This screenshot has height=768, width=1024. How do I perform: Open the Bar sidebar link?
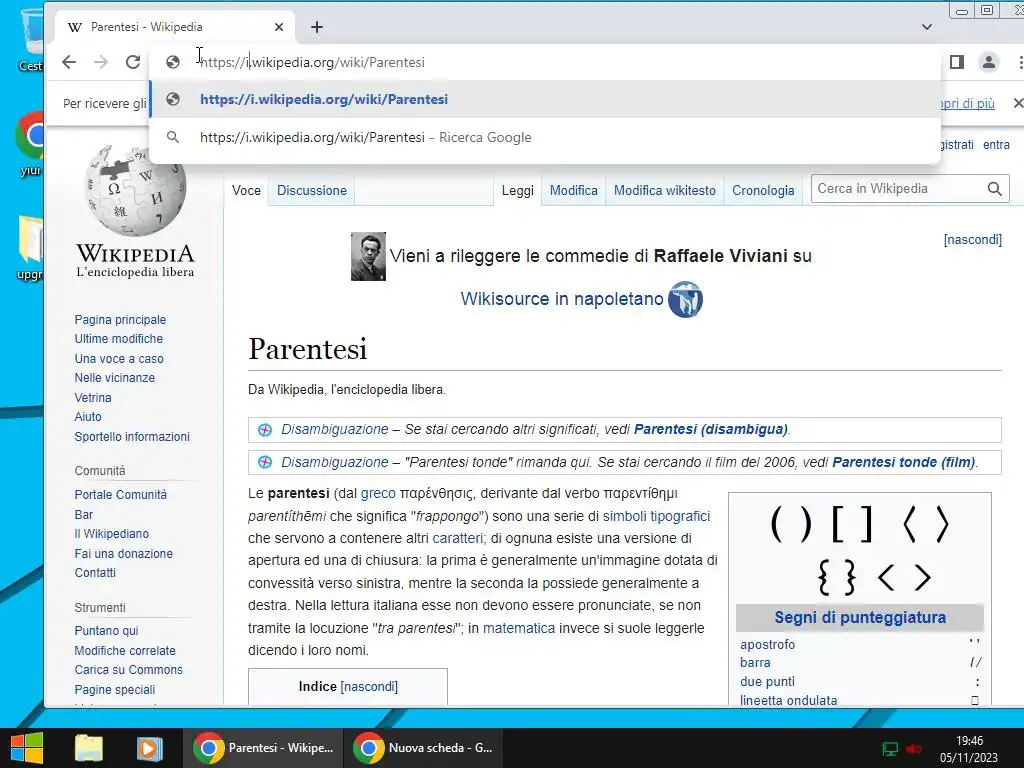[84, 514]
